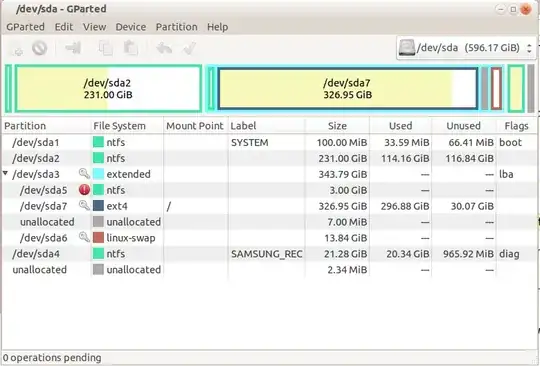Select /dev/sda7 block in the disk map

coord(347,88)
